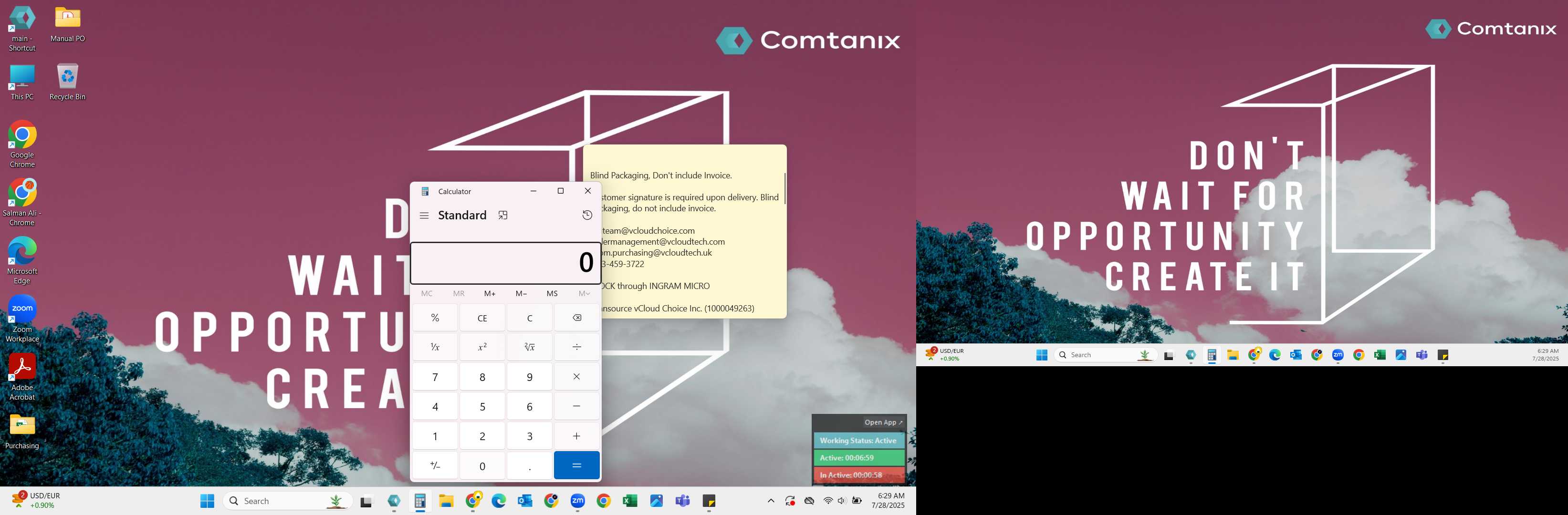Click digit 3 on Calculator keypad
1568x515 pixels.
coord(530,436)
